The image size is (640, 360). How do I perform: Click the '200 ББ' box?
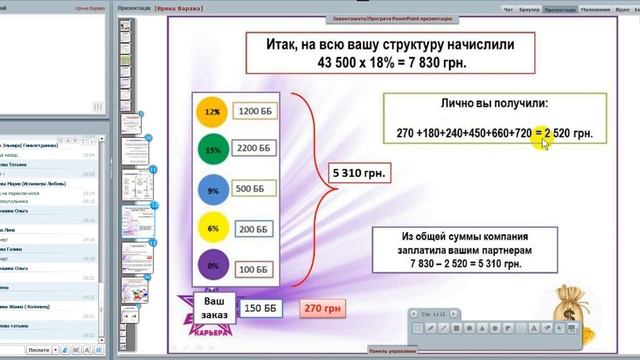click(253, 229)
